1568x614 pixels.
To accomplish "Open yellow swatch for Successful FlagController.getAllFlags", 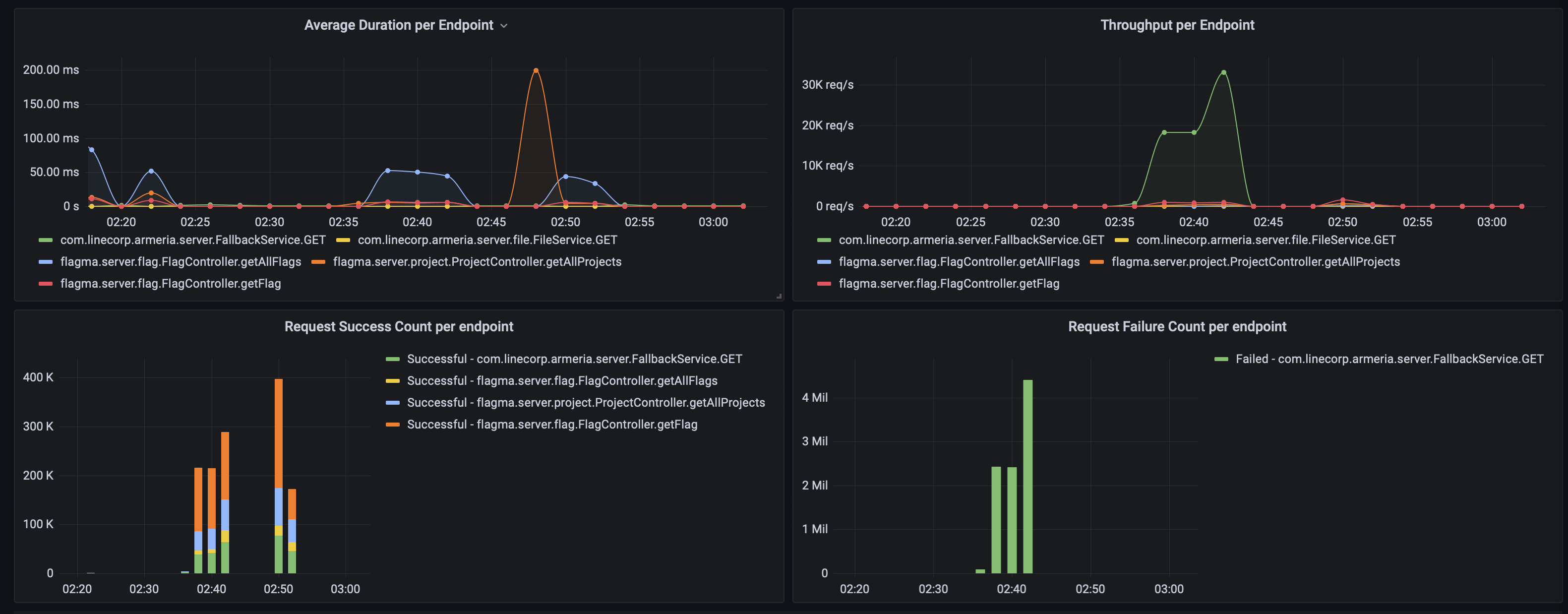I will (x=393, y=381).
